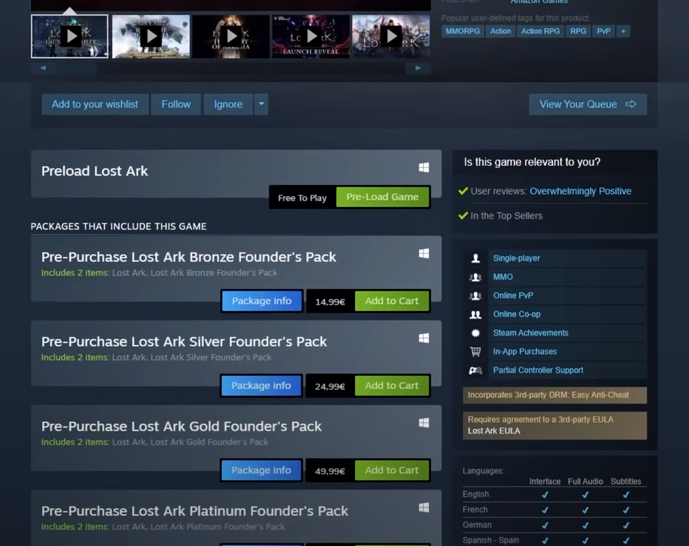The image size is (689, 546).
Task: Ignore this game
Action: (228, 104)
